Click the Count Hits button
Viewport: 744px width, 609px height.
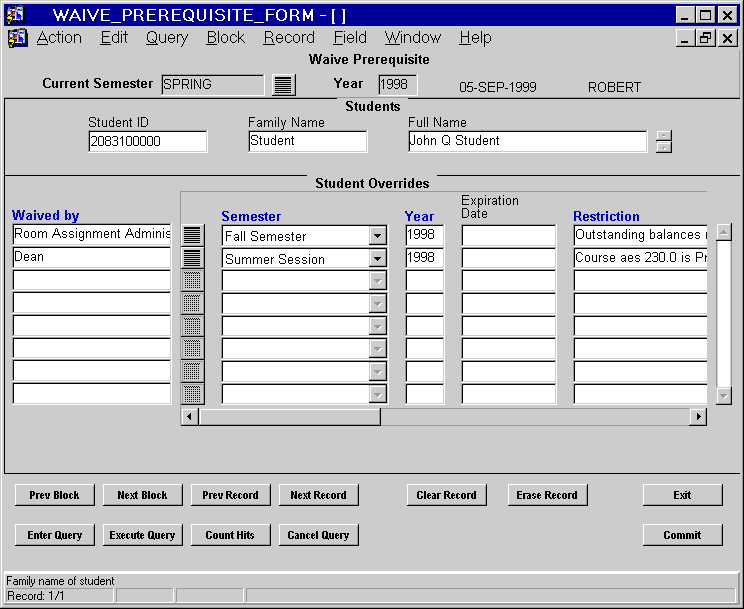(231, 535)
